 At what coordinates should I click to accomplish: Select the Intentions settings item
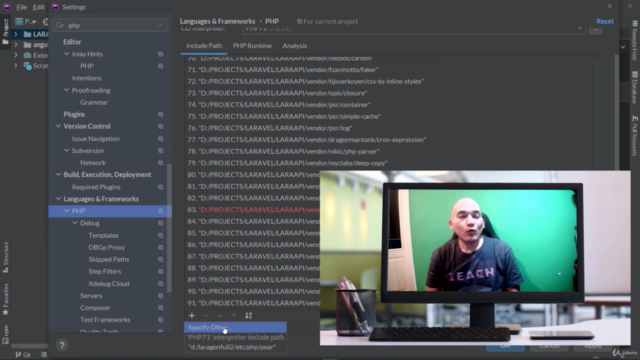87,78
